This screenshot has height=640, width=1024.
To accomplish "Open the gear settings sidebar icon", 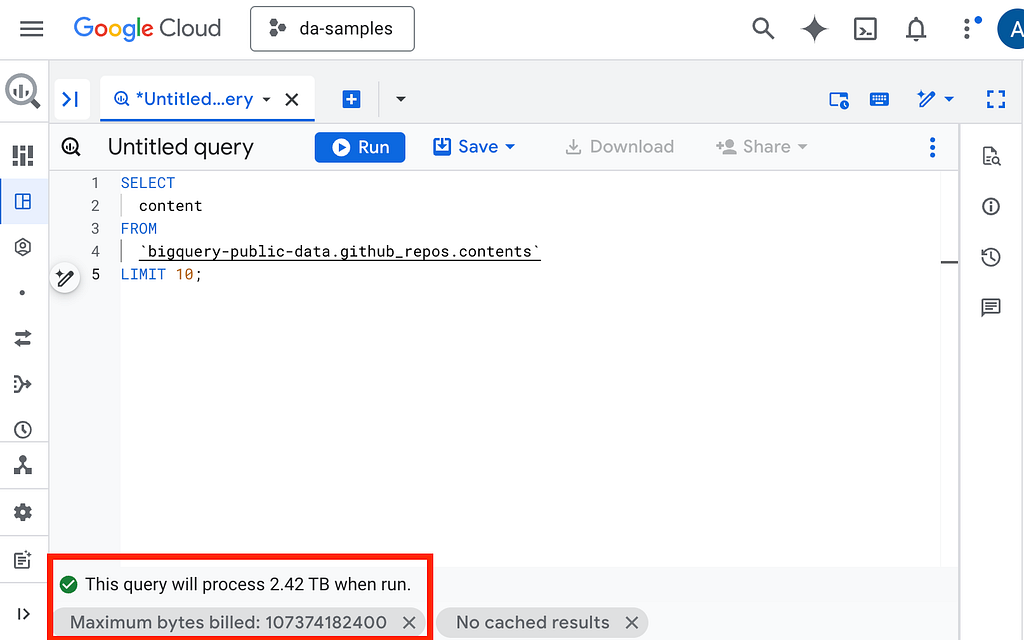I will tap(23, 512).
